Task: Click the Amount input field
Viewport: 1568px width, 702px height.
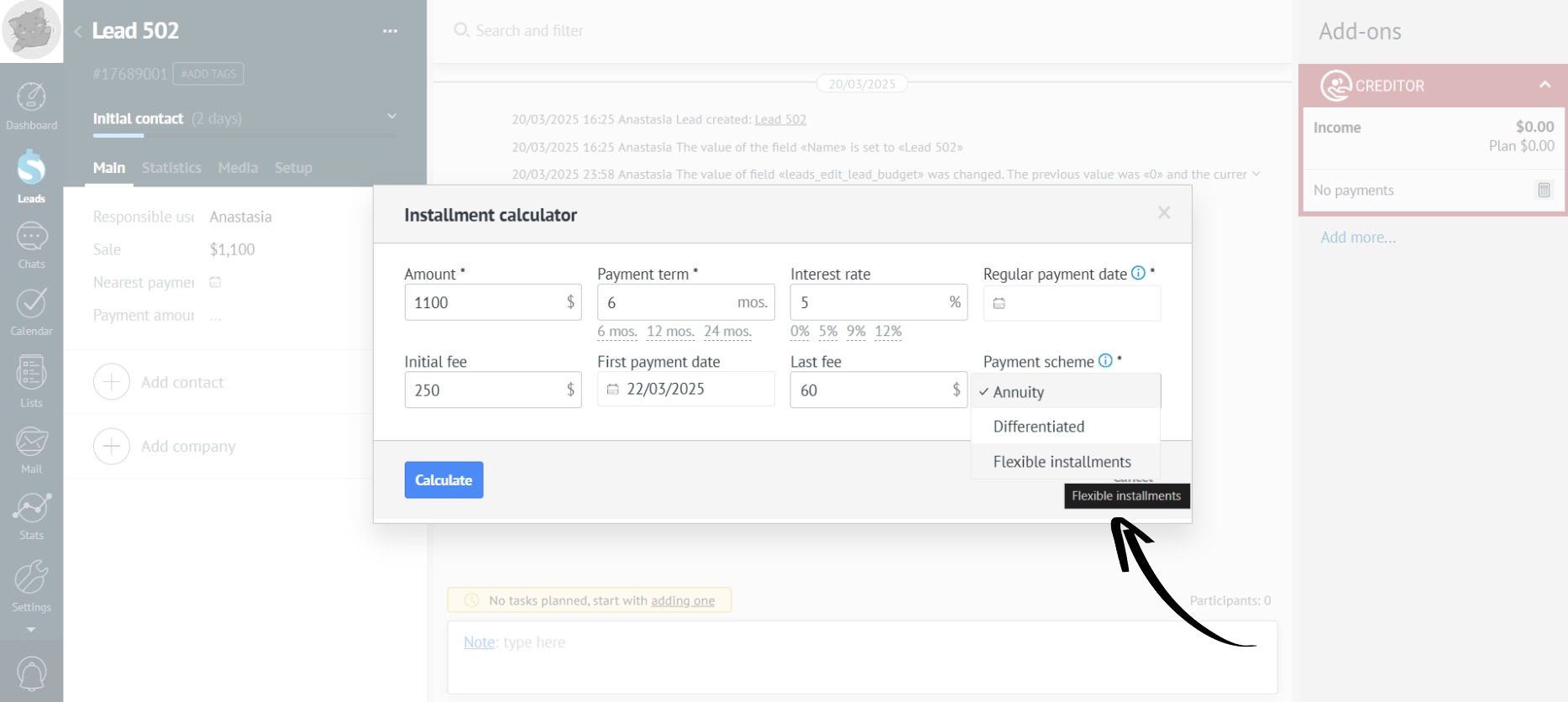Action: 483,302
